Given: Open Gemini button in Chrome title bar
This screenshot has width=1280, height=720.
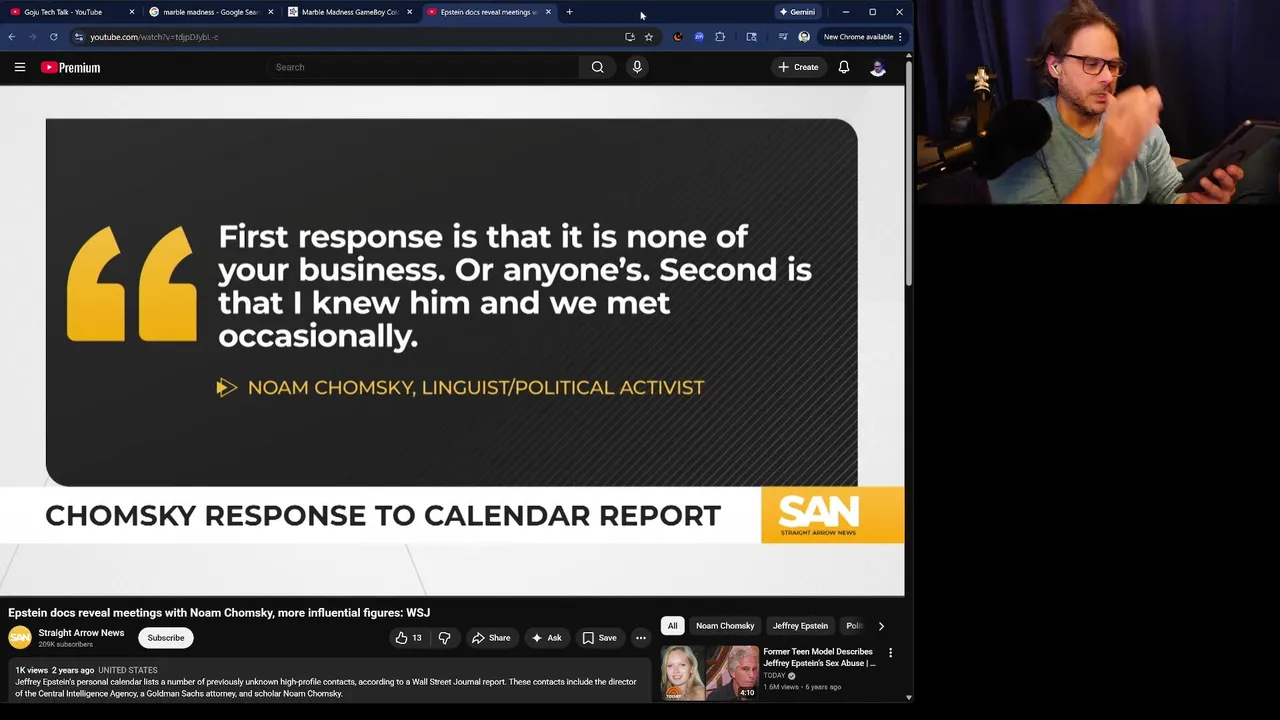Looking at the screenshot, I should coord(797,12).
